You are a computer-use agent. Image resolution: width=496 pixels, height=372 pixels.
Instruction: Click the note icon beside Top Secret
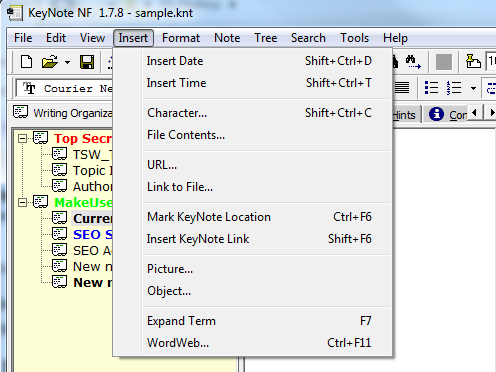[x=41, y=138]
